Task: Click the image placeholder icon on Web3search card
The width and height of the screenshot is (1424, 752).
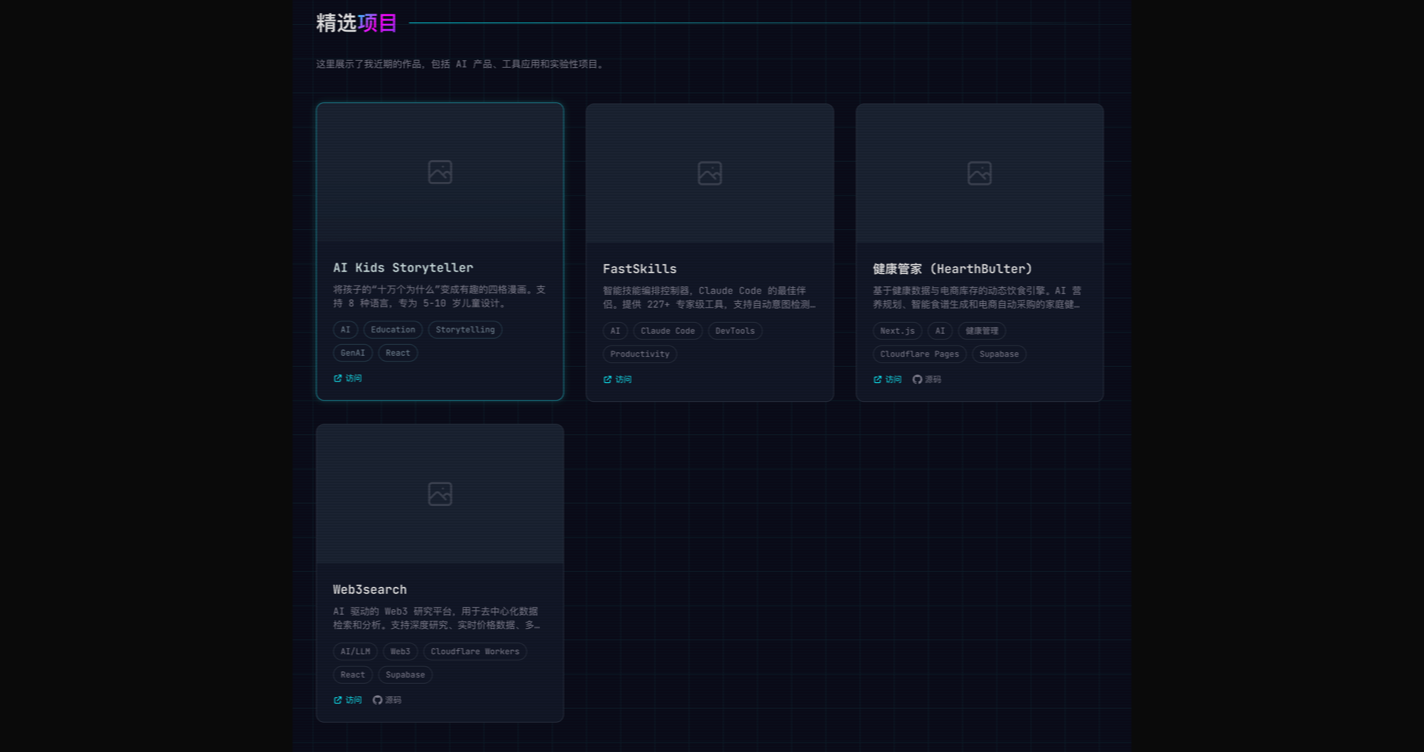Action: pyautogui.click(x=440, y=494)
